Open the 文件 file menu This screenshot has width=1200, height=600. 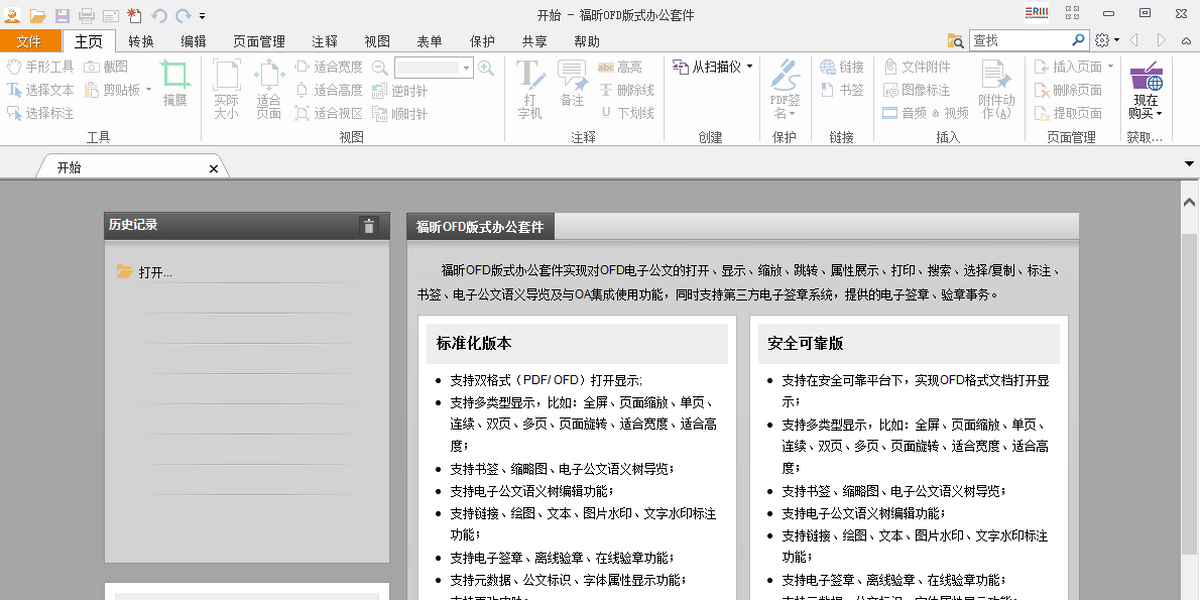[29, 41]
